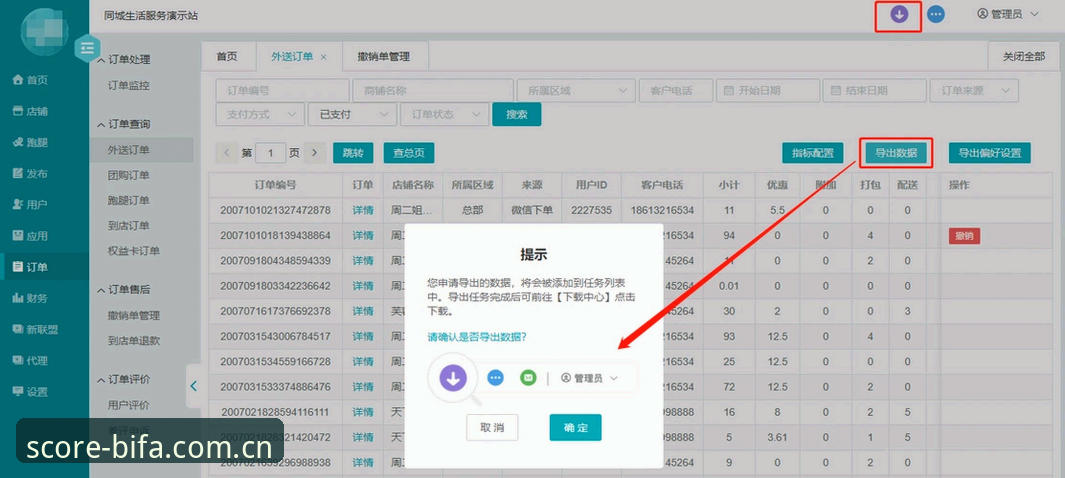The image size is (1065, 478).
Task: Open 用户 in the left sidebar
Action: click(31, 204)
